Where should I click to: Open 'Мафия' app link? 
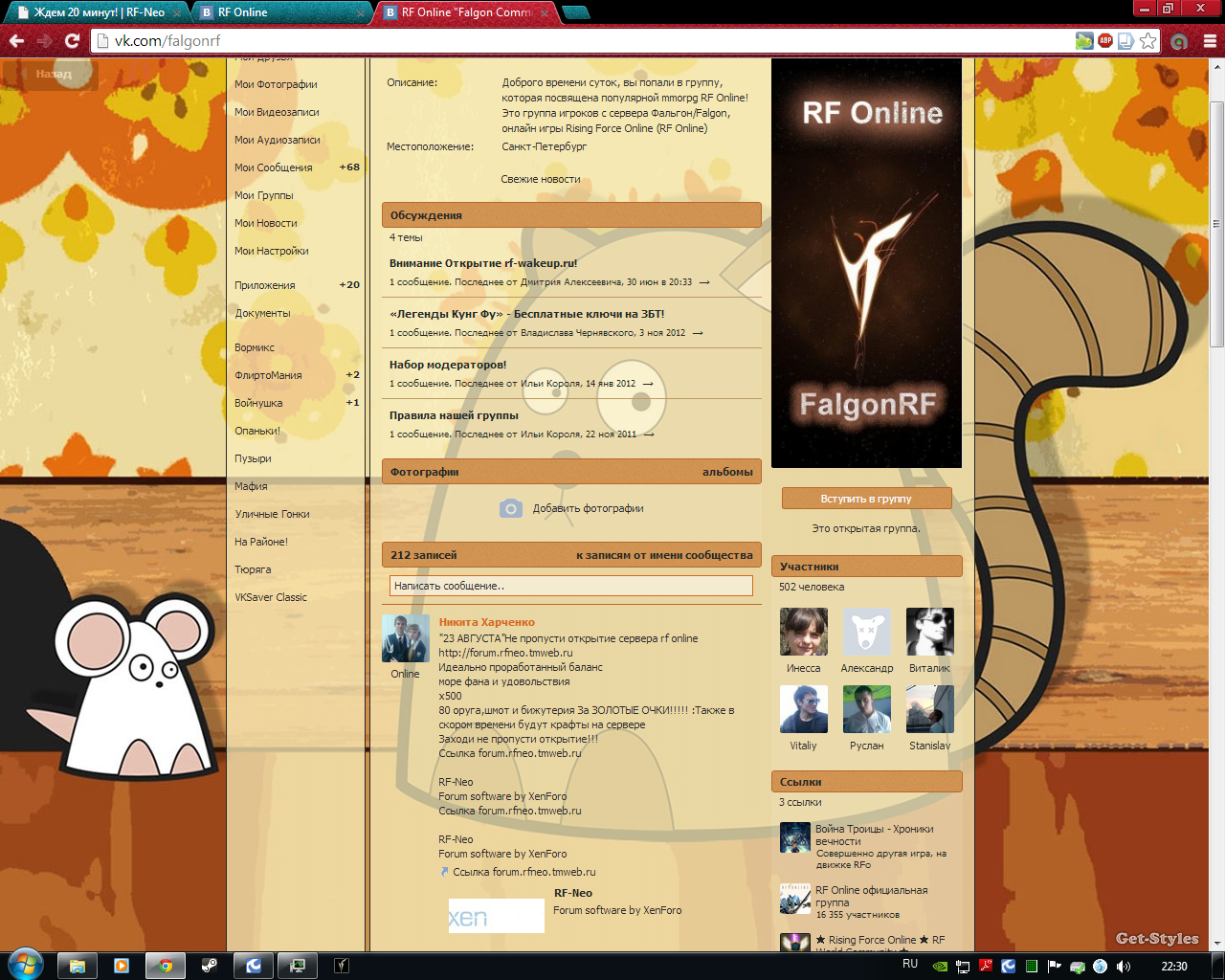pos(251,486)
